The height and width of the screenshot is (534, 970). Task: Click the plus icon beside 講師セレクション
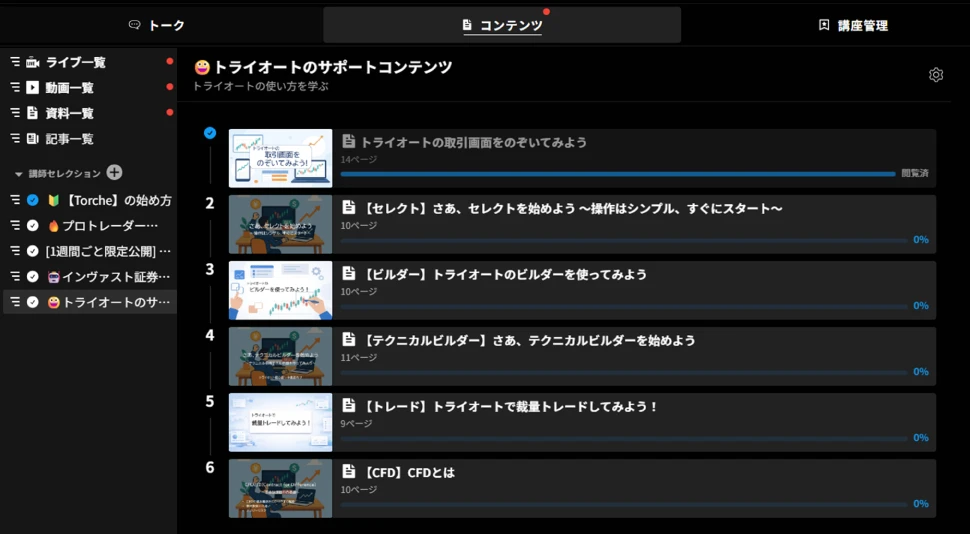tap(114, 173)
